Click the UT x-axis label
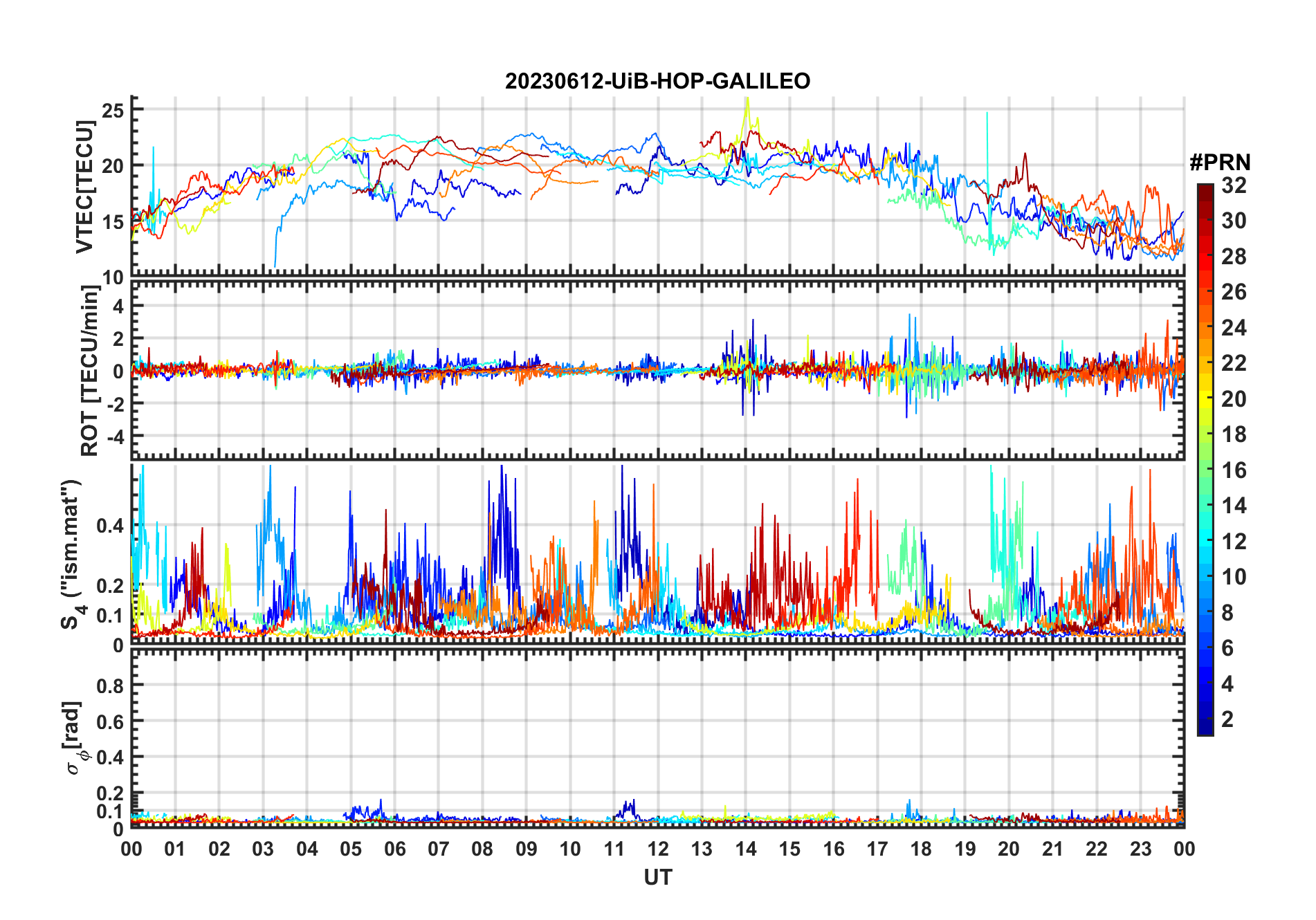Viewport: 1316px width, 920px height. 657,877
